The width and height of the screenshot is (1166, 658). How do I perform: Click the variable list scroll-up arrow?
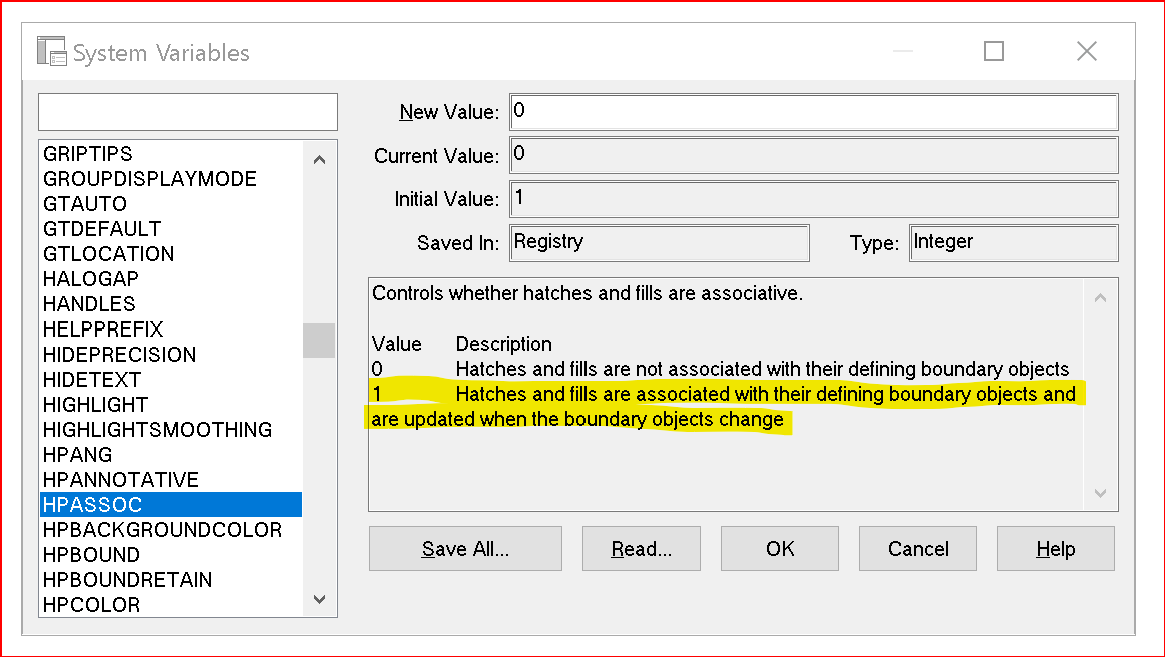(320, 159)
